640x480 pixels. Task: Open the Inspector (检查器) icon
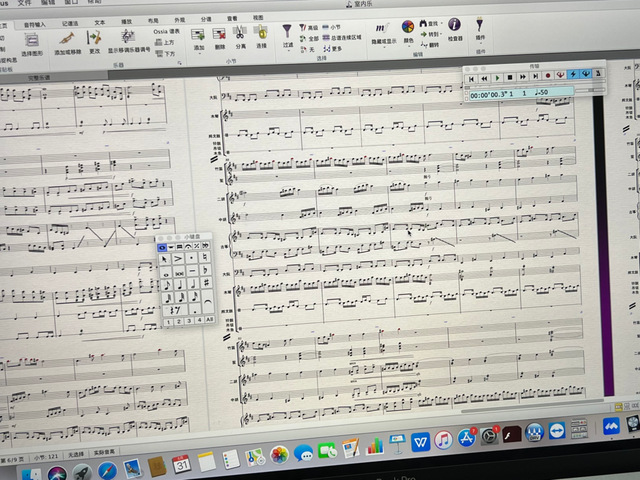[455, 26]
